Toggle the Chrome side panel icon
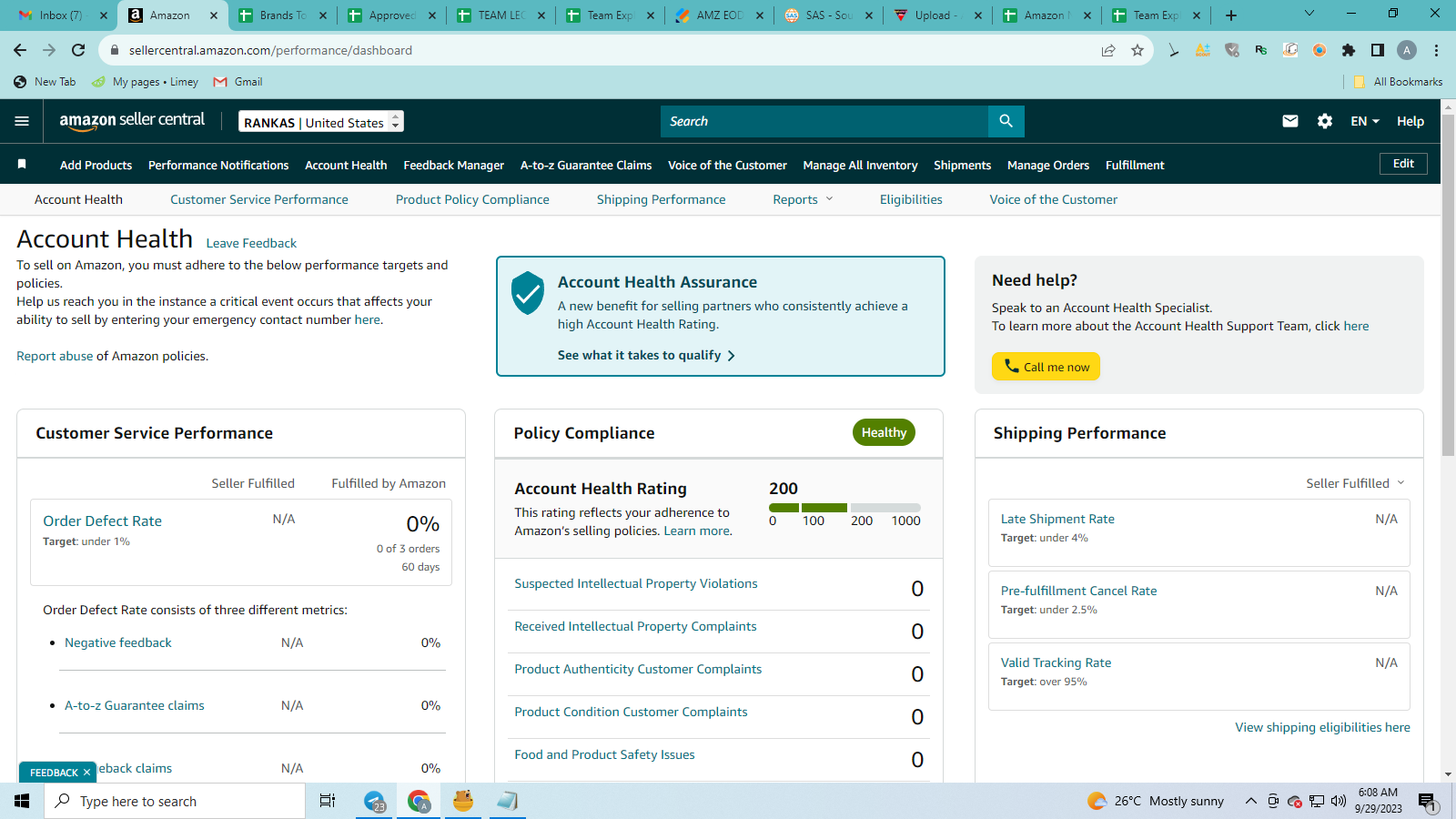 pos(1378,50)
